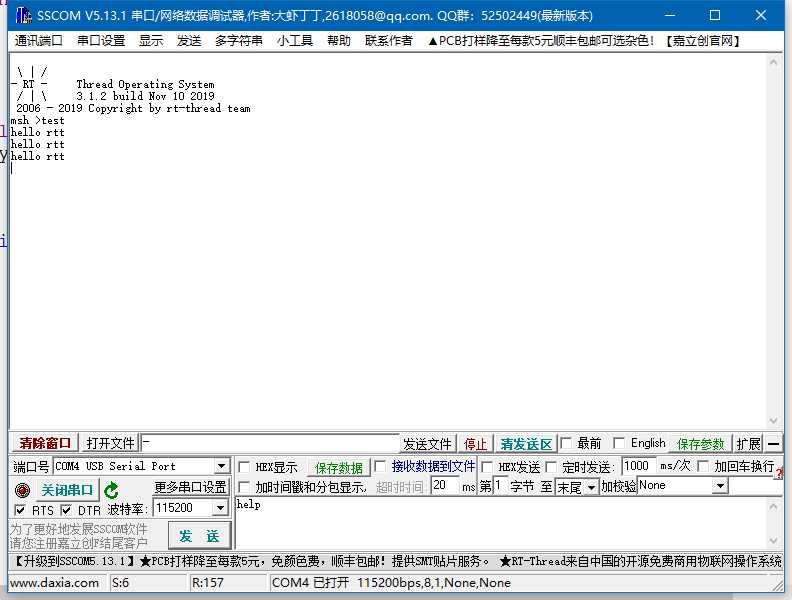Screen dimensions: 792x600
Task: Click the send area scrollbar down arrow
Action: (x=773, y=541)
